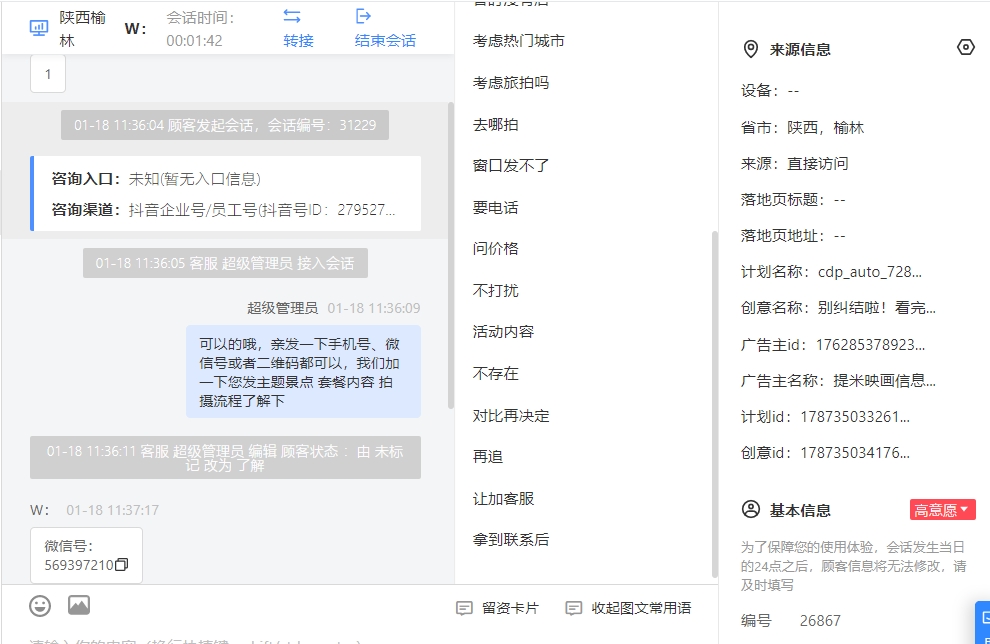Select quick phrase 窗口发不了
Viewport: 990px width, 644px height.
(511, 165)
